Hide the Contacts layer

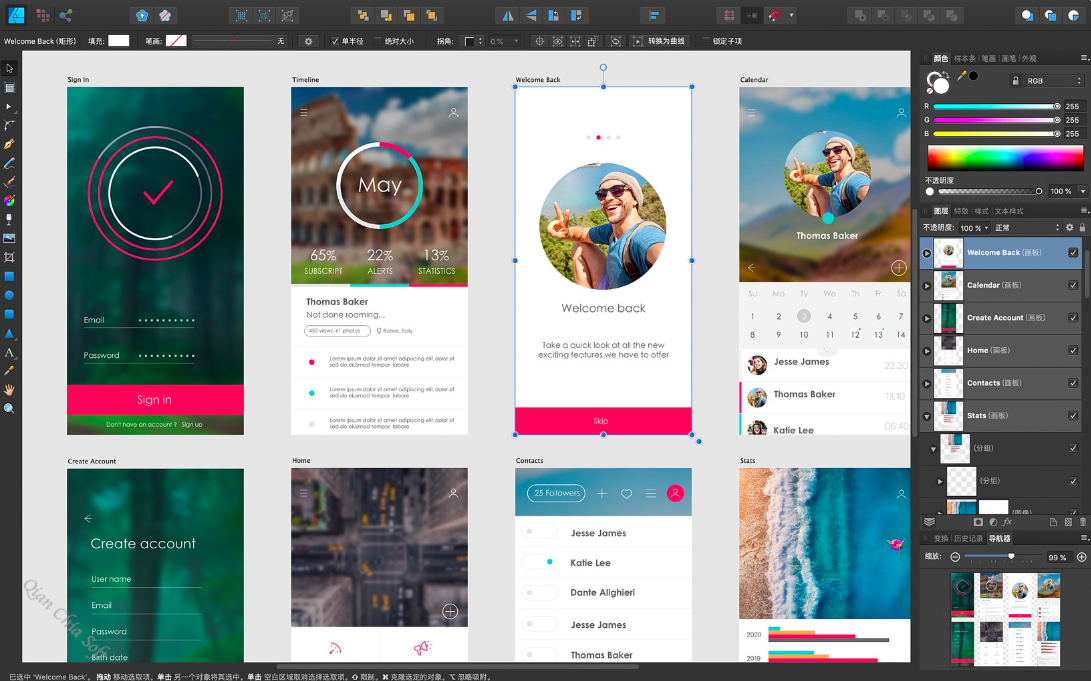click(x=1073, y=383)
